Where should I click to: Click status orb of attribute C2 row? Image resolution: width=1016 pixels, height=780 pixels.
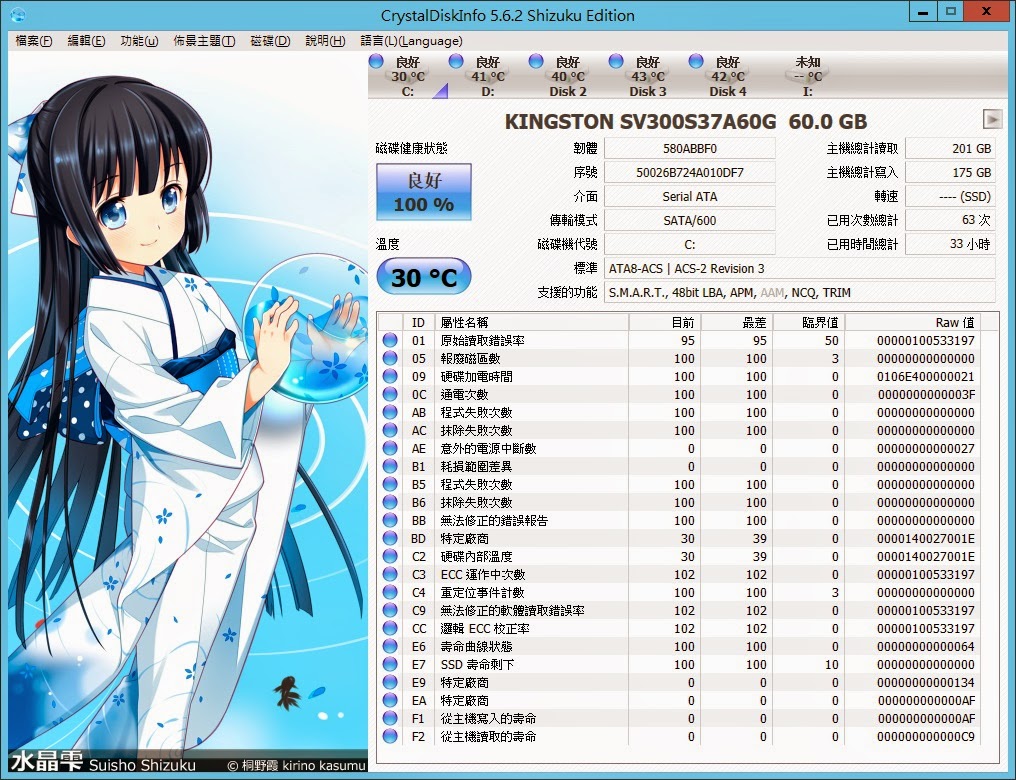pos(390,556)
